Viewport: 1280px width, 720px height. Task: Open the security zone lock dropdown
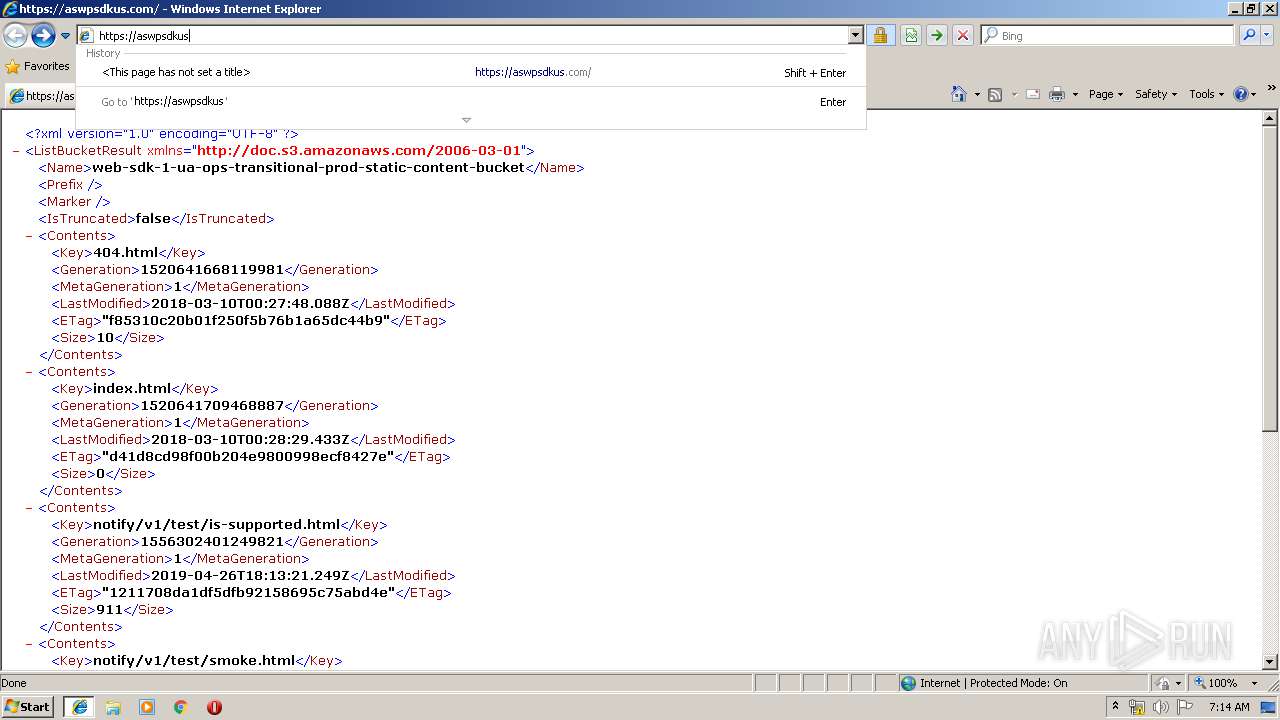coord(1167,683)
